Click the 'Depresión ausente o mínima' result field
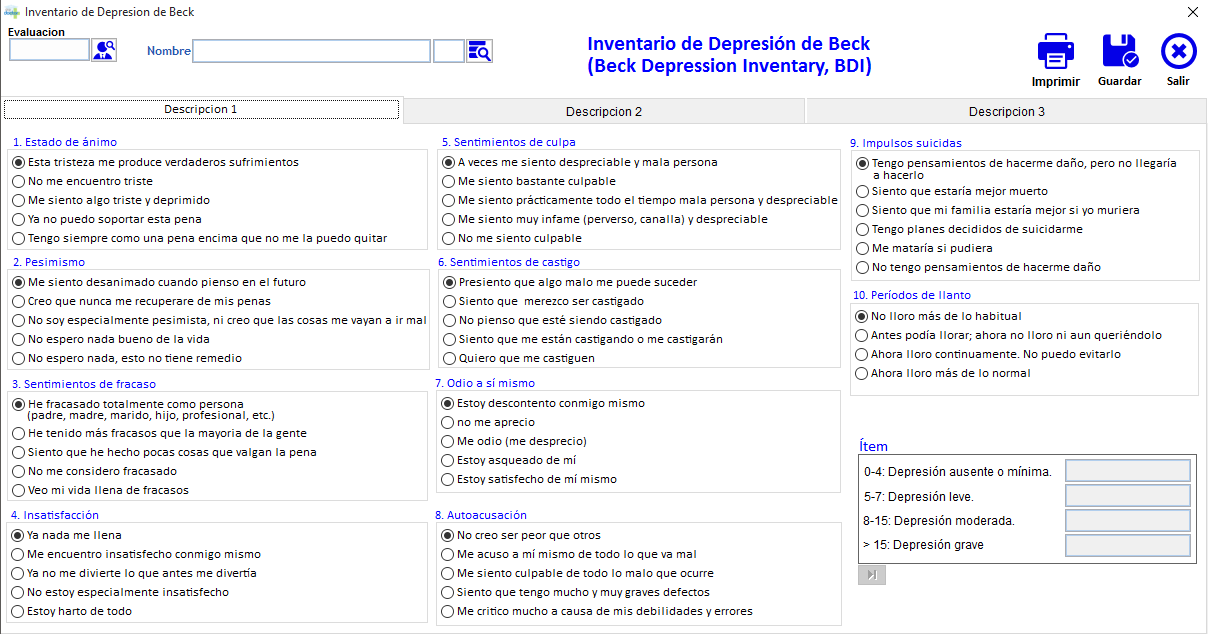This screenshot has width=1208, height=634. pyautogui.click(x=1128, y=471)
